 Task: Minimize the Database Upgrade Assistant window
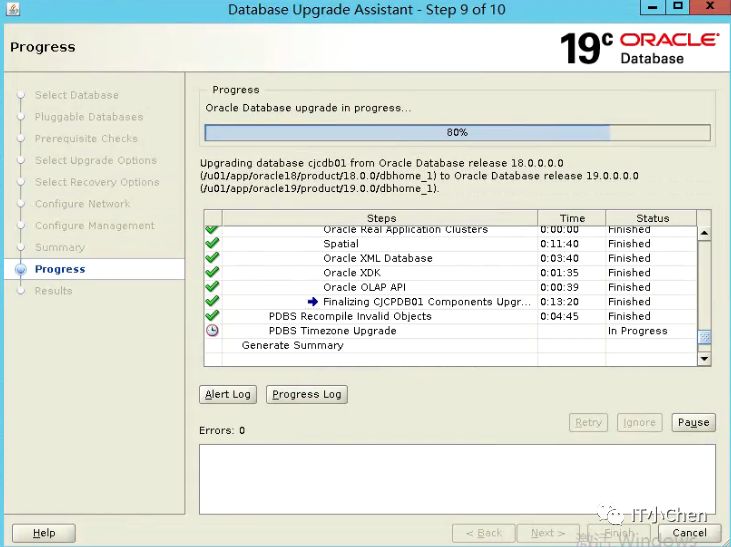click(x=652, y=7)
